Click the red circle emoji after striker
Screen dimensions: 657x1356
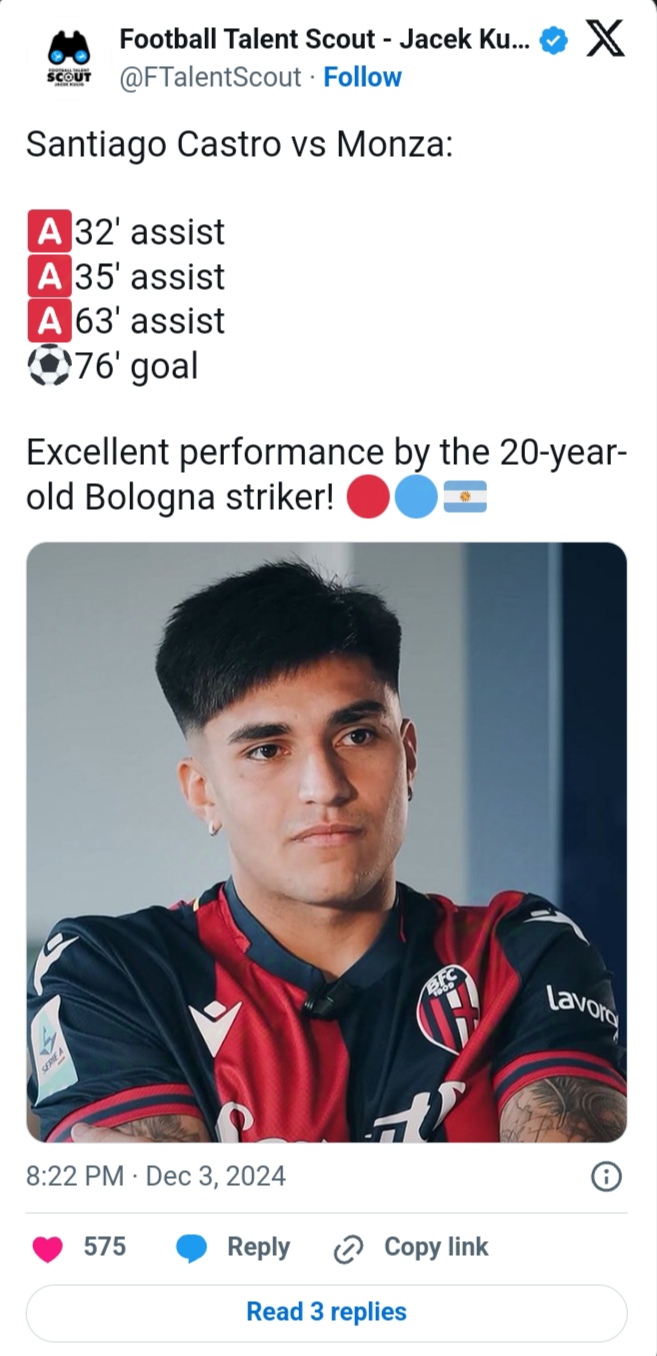(368, 497)
